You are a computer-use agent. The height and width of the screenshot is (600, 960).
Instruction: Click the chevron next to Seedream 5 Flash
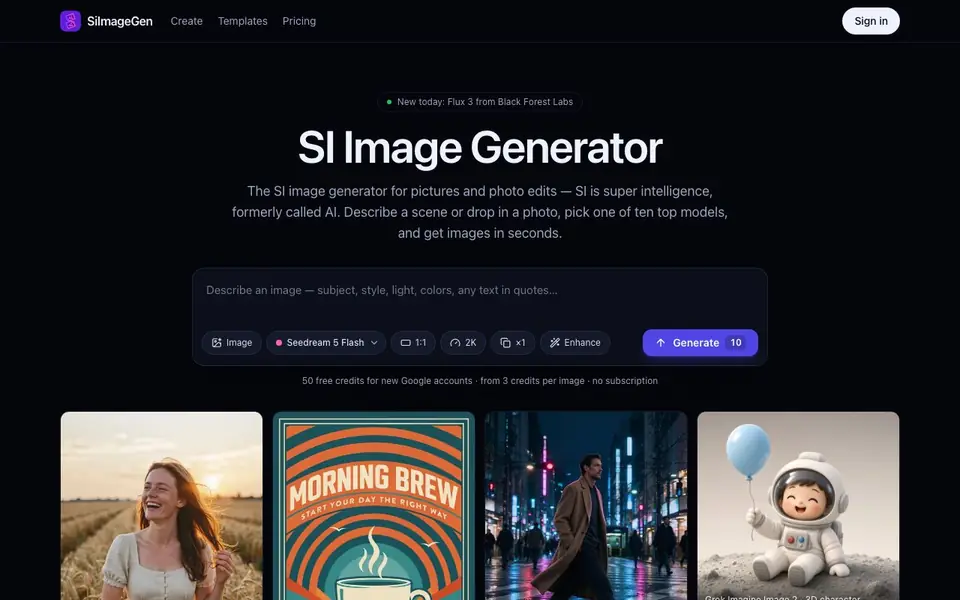point(374,343)
